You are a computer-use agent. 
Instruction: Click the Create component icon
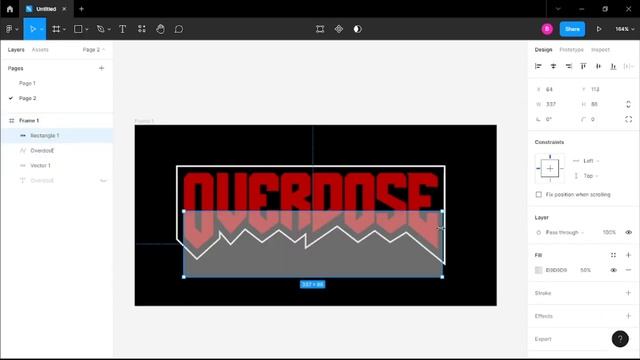[339, 29]
